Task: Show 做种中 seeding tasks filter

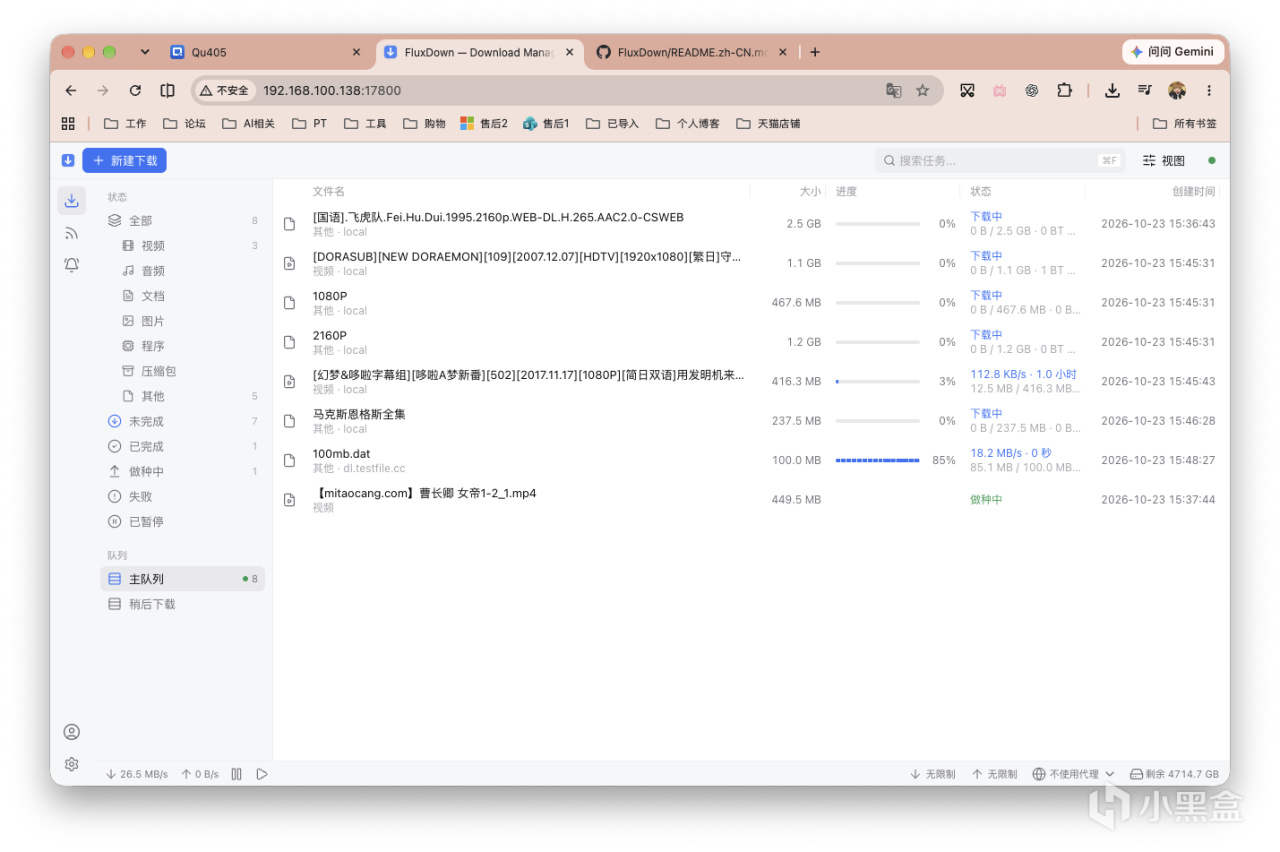Action: pyautogui.click(x=183, y=471)
